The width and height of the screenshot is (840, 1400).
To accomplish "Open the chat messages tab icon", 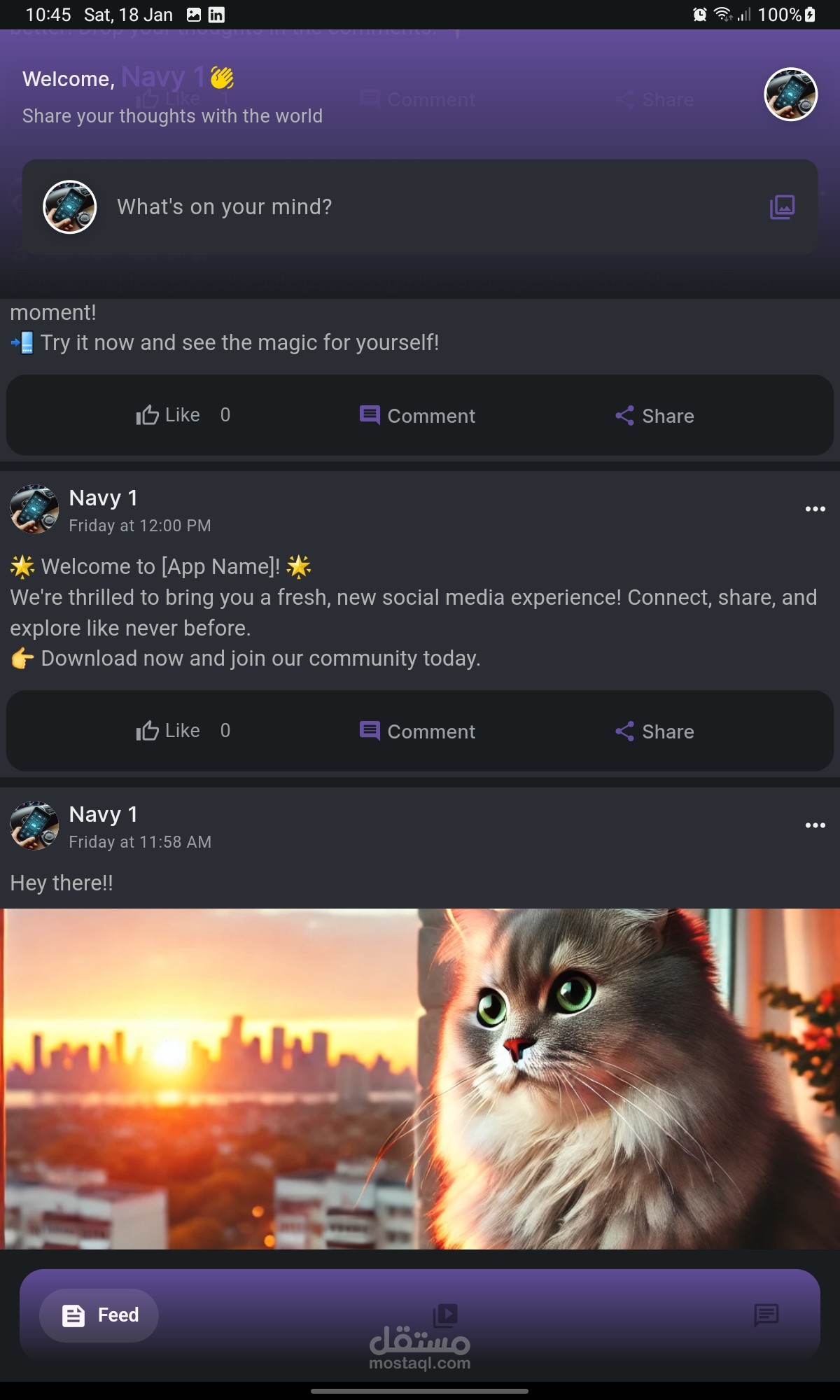I will pyautogui.click(x=766, y=1315).
